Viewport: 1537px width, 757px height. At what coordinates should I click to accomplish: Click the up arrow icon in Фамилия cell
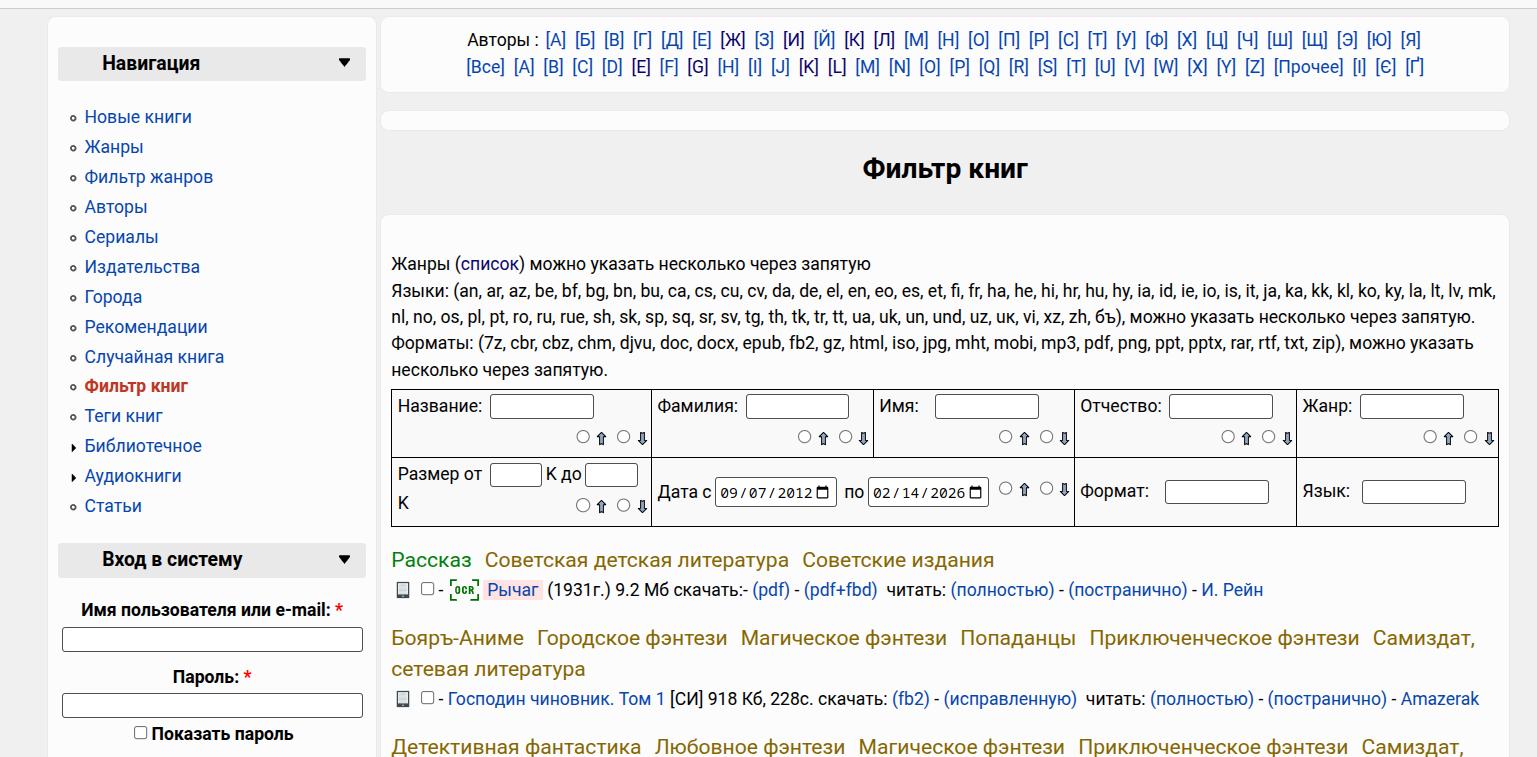click(x=824, y=438)
